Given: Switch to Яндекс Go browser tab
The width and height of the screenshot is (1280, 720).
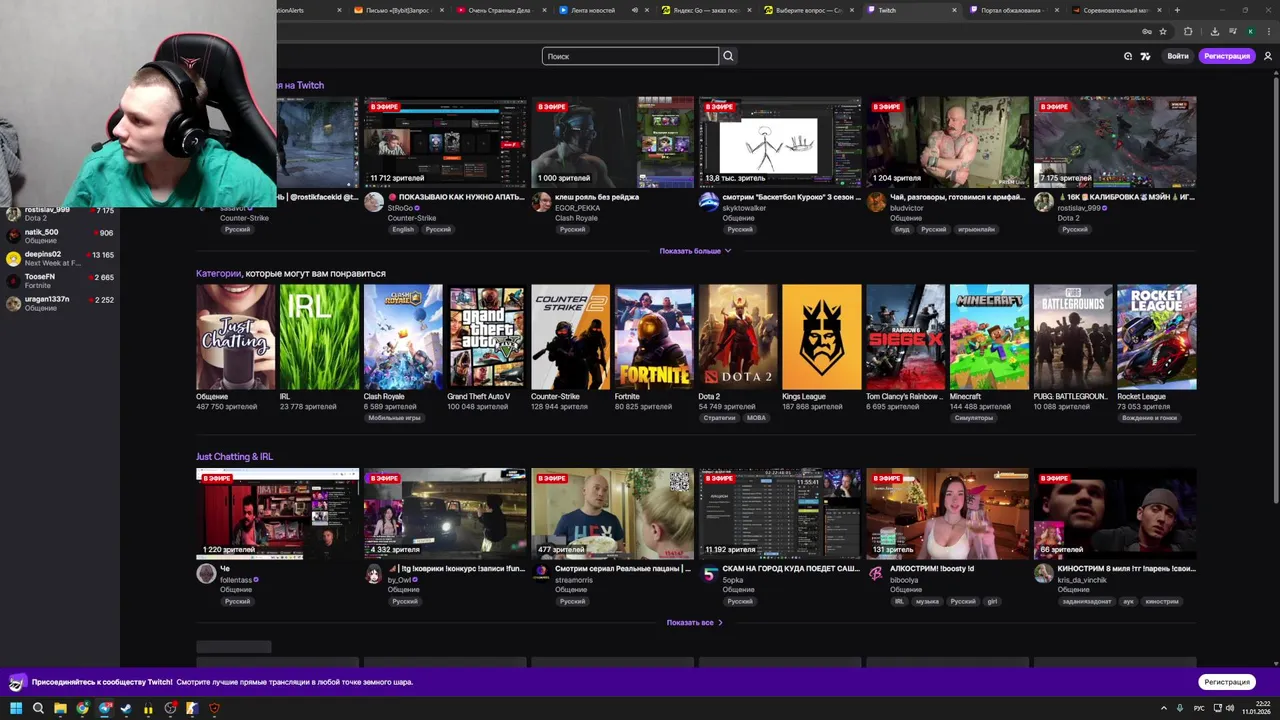Looking at the screenshot, I should (705, 10).
